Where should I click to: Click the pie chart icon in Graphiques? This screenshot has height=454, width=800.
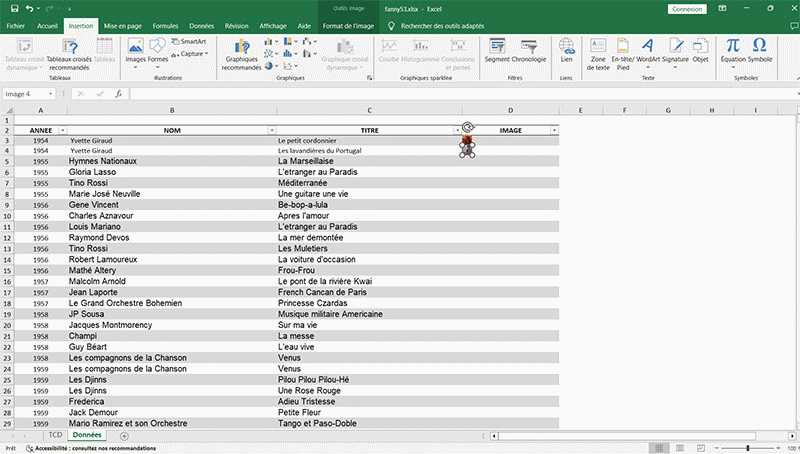click(x=269, y=66)
